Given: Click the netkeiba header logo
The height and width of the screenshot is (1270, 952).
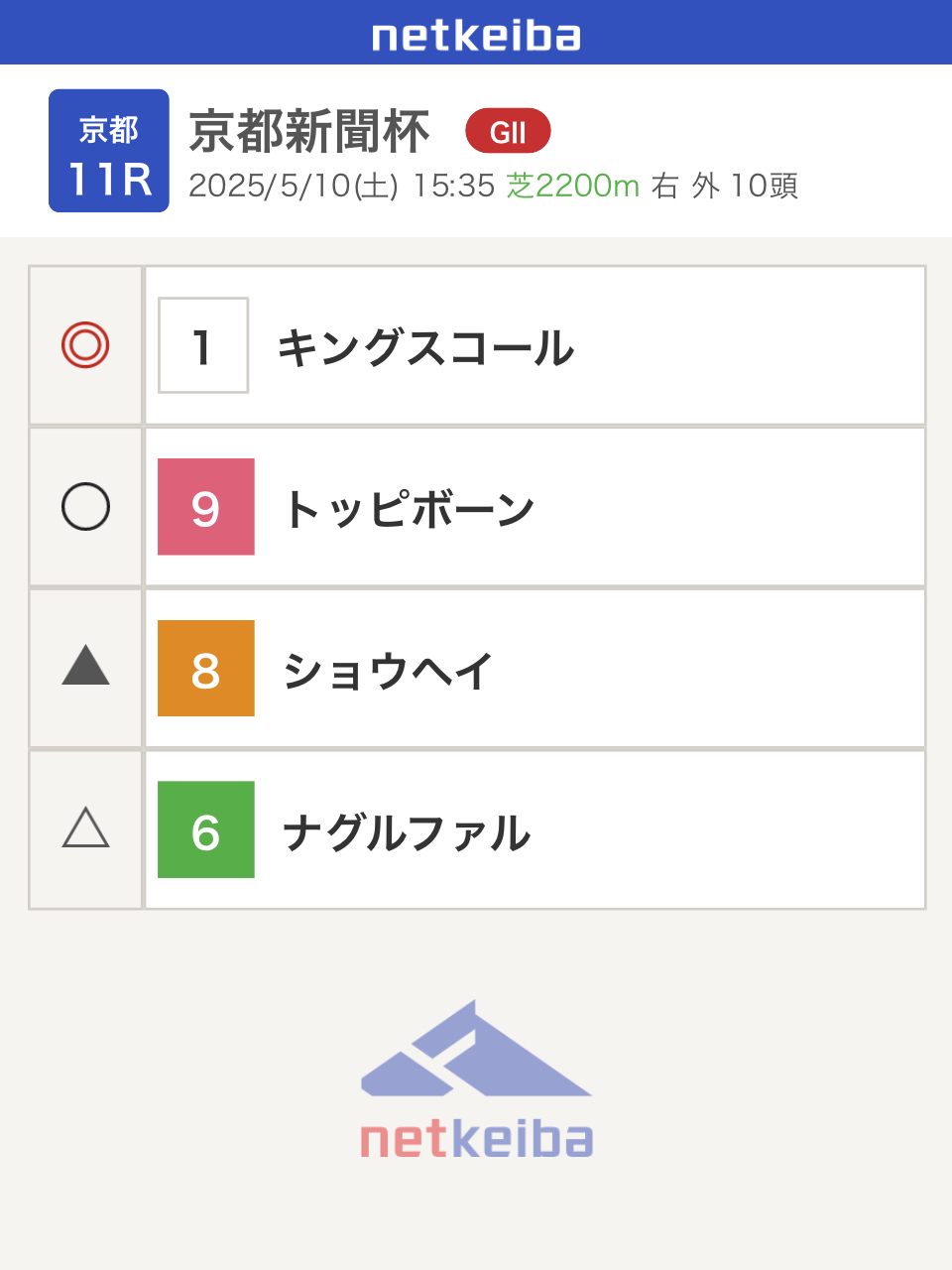Looking at the screenshot, I should [476, 36].
